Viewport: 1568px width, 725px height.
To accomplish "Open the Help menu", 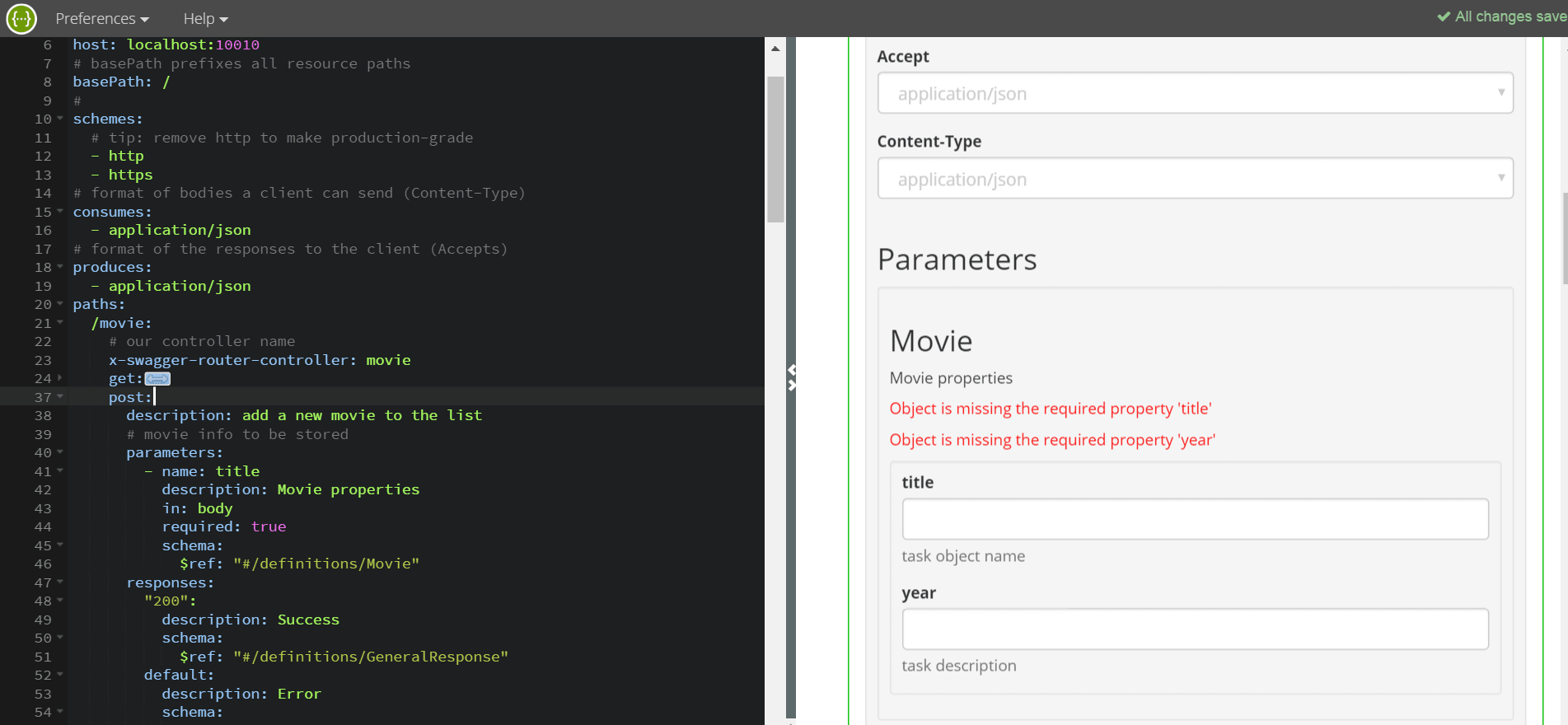I will click(x=205, y=18).
